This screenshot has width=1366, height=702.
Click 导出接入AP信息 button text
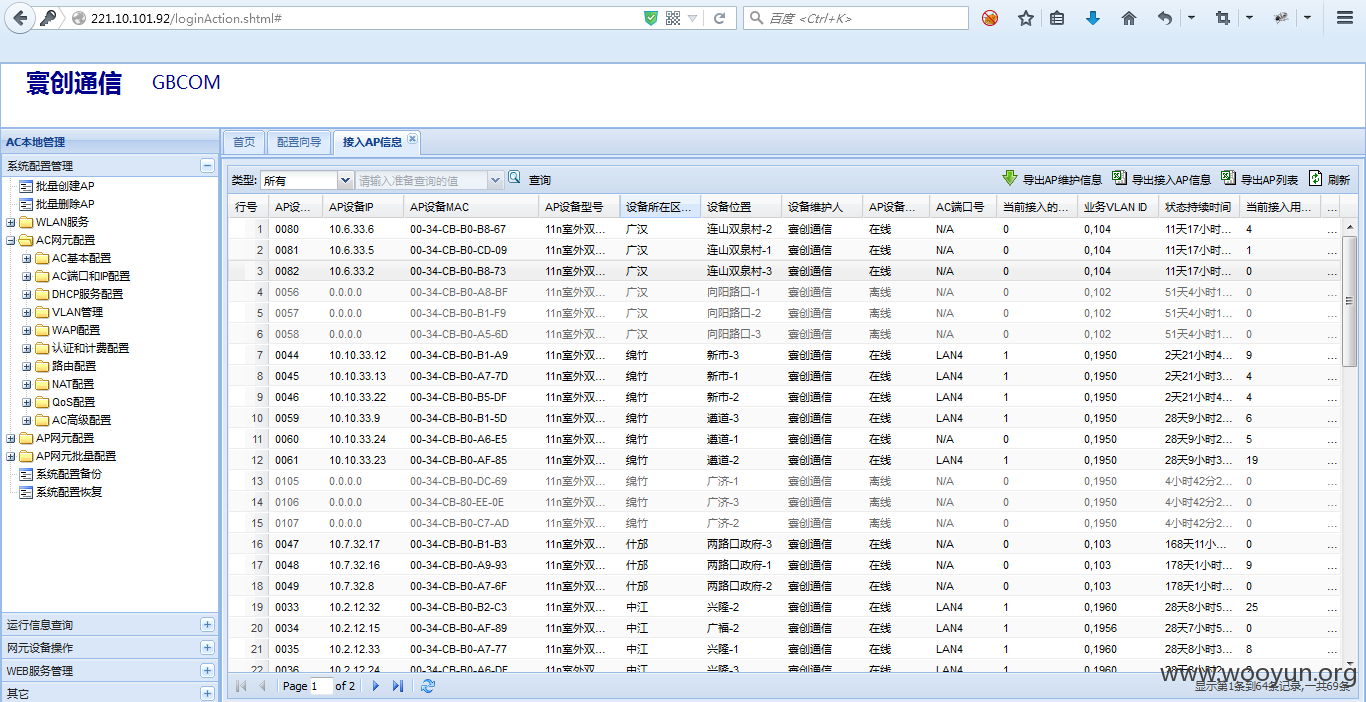[1171, 180]
